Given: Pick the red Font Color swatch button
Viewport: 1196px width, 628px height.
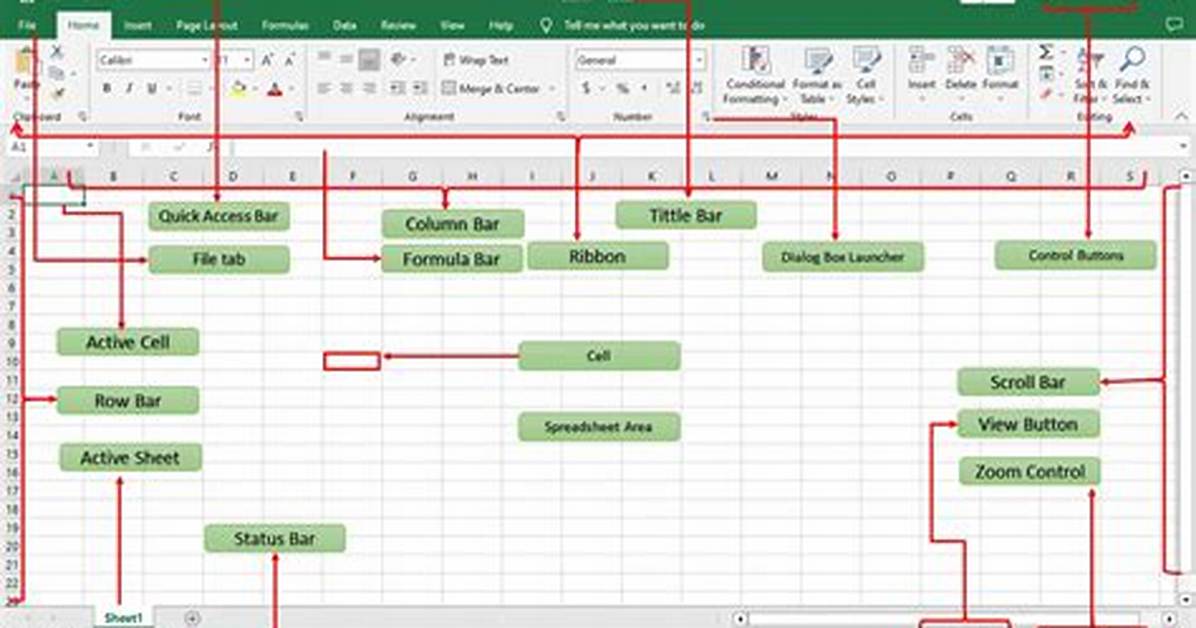Looking at the screenshot, I should click(x=275, y=89).
